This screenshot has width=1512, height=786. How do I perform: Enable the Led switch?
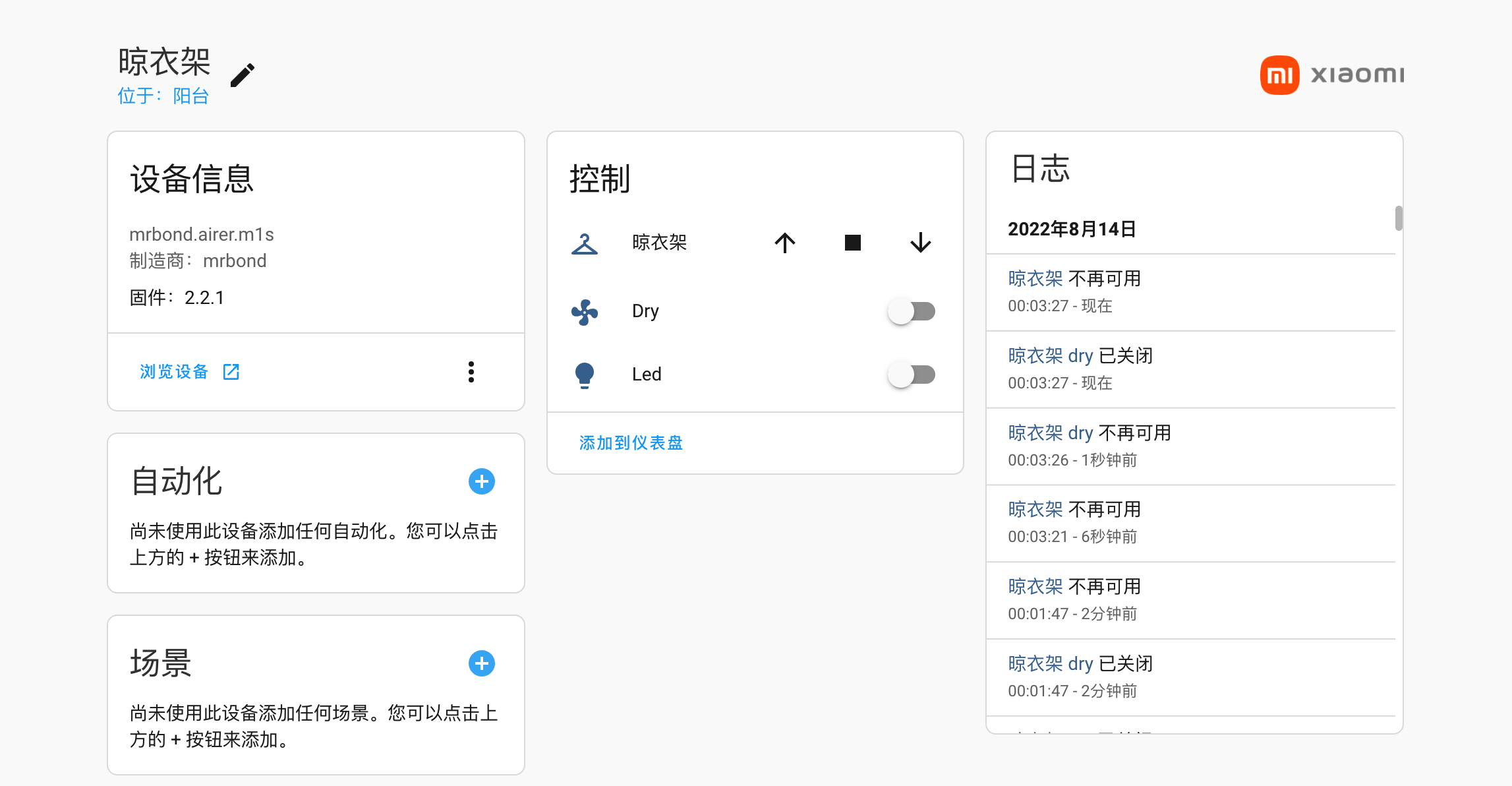click(x=912, y=375)
